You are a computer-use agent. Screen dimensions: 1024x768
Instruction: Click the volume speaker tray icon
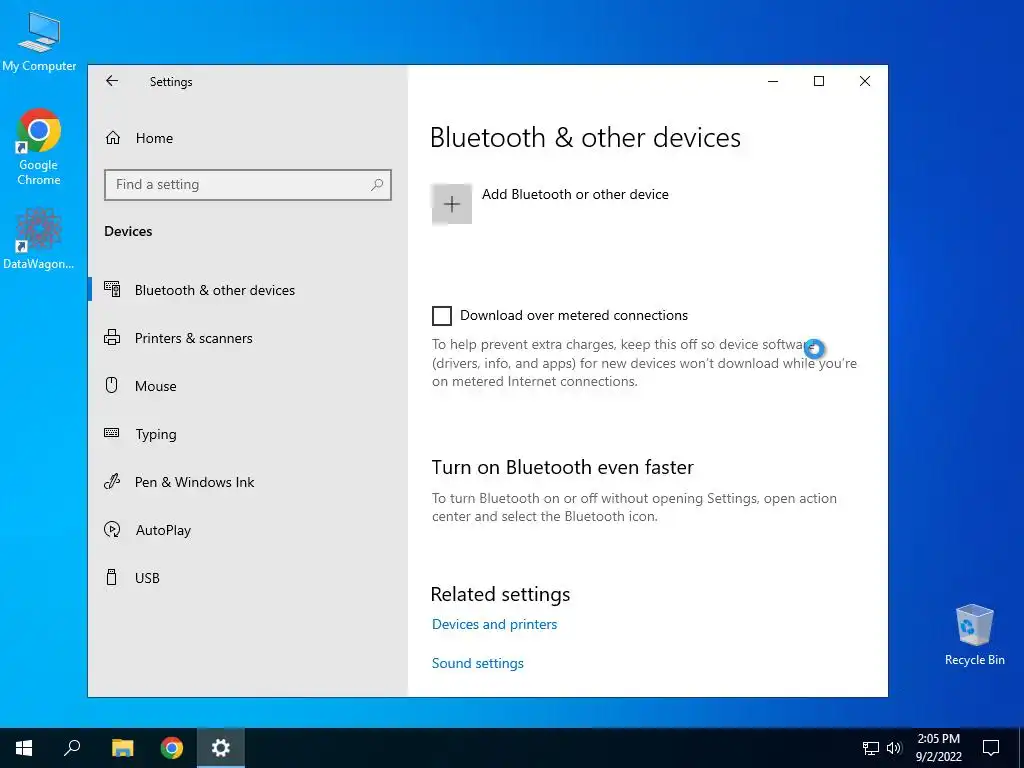(894, 748)
